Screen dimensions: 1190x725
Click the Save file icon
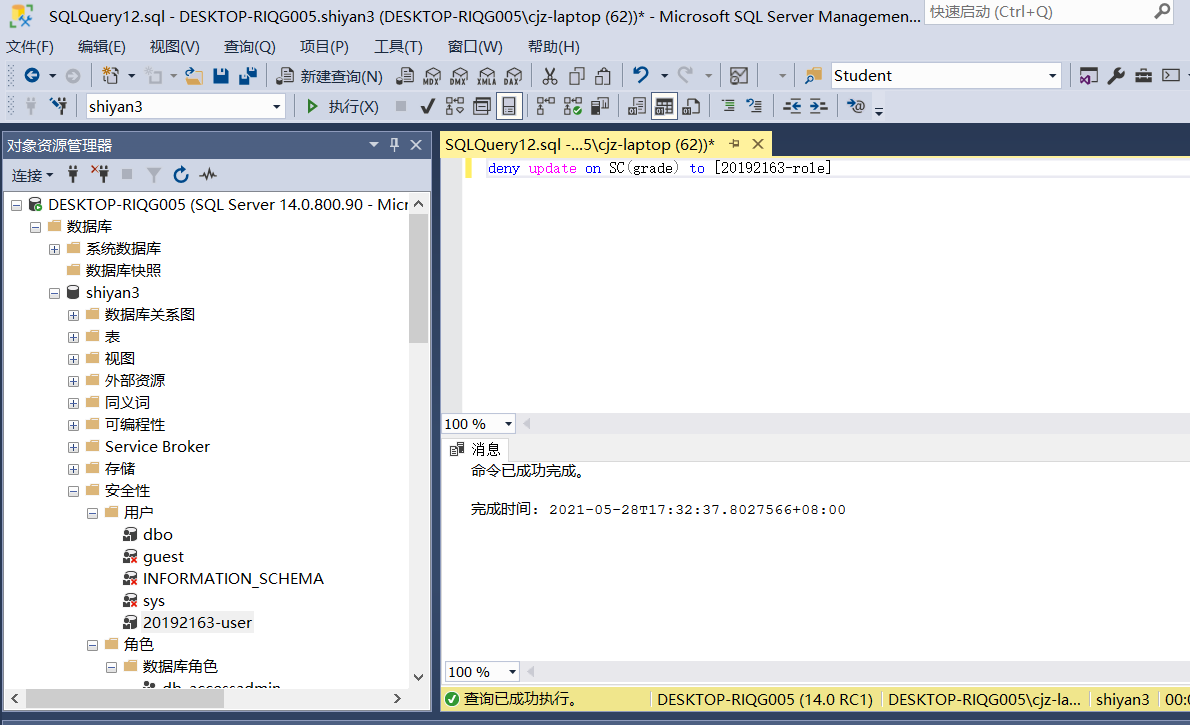click(221, 76)
